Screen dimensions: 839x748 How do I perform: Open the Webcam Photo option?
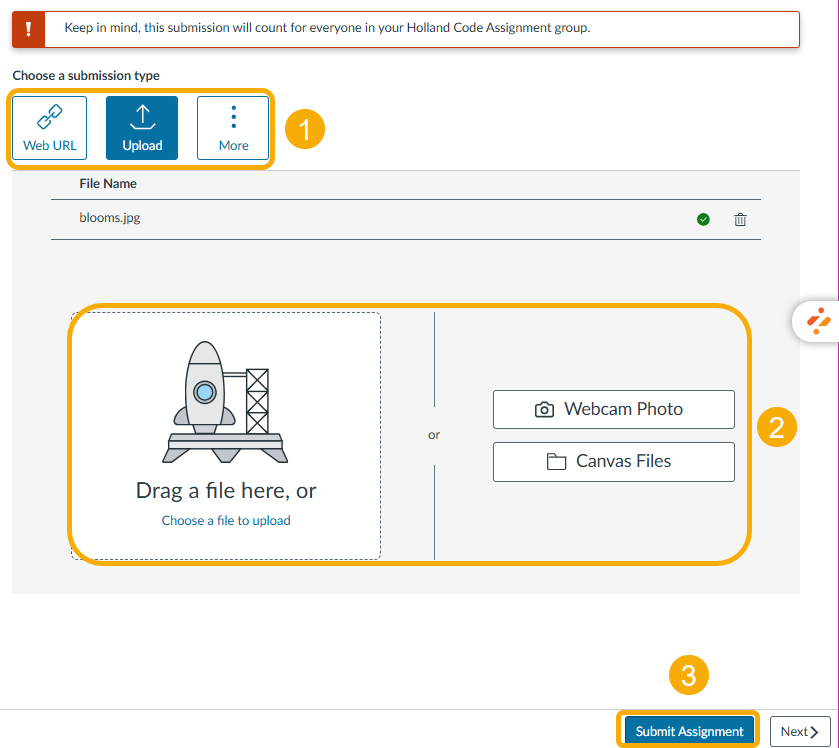(613, 409)
